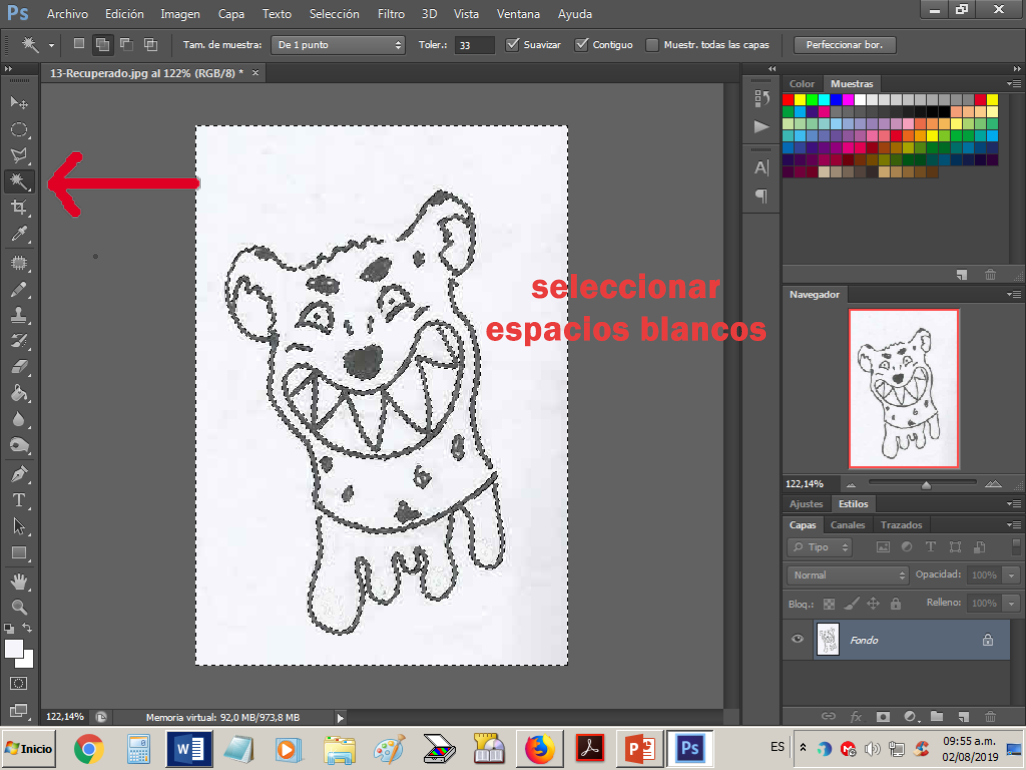Select the Type tool

(x=19, y=500)
